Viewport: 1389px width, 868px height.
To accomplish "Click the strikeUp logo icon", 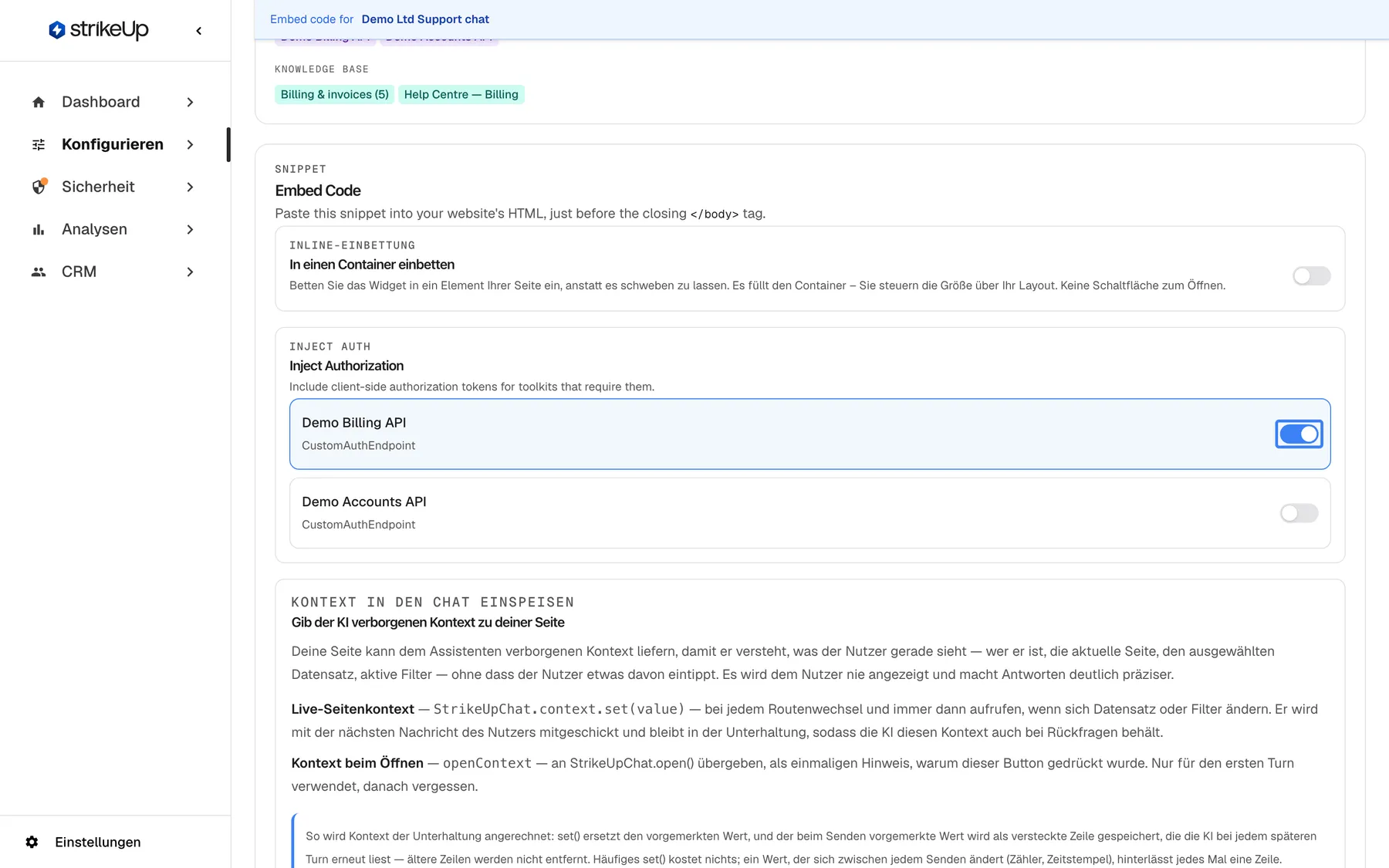I will (x=56, y=30).
